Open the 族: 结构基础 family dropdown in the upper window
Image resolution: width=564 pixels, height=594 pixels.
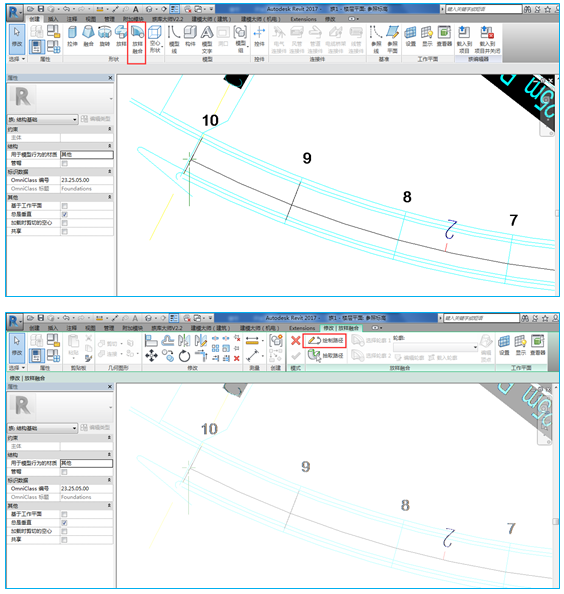click(43, 119)
